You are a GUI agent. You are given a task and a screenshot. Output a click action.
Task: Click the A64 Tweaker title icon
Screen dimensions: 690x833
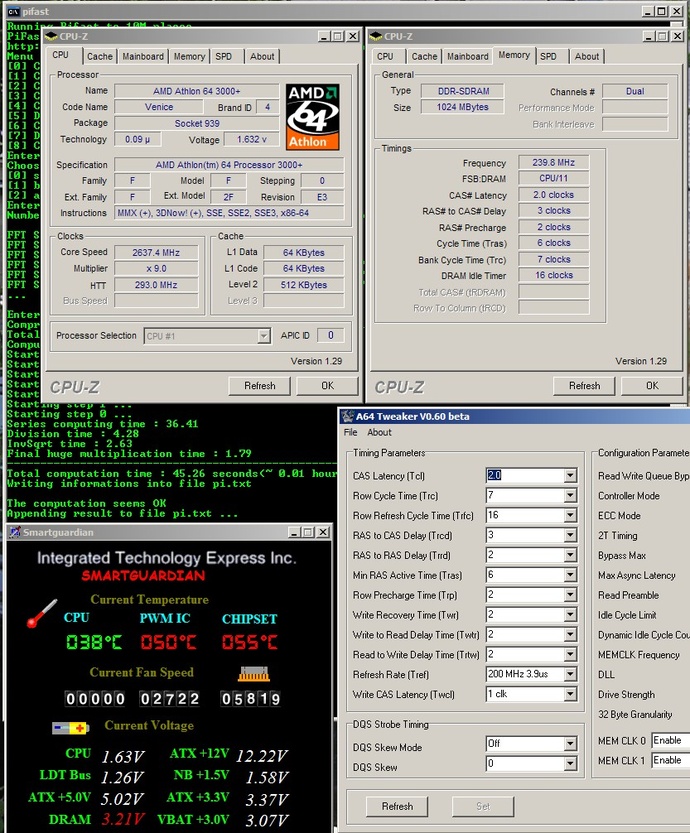[x=347, y=416]
